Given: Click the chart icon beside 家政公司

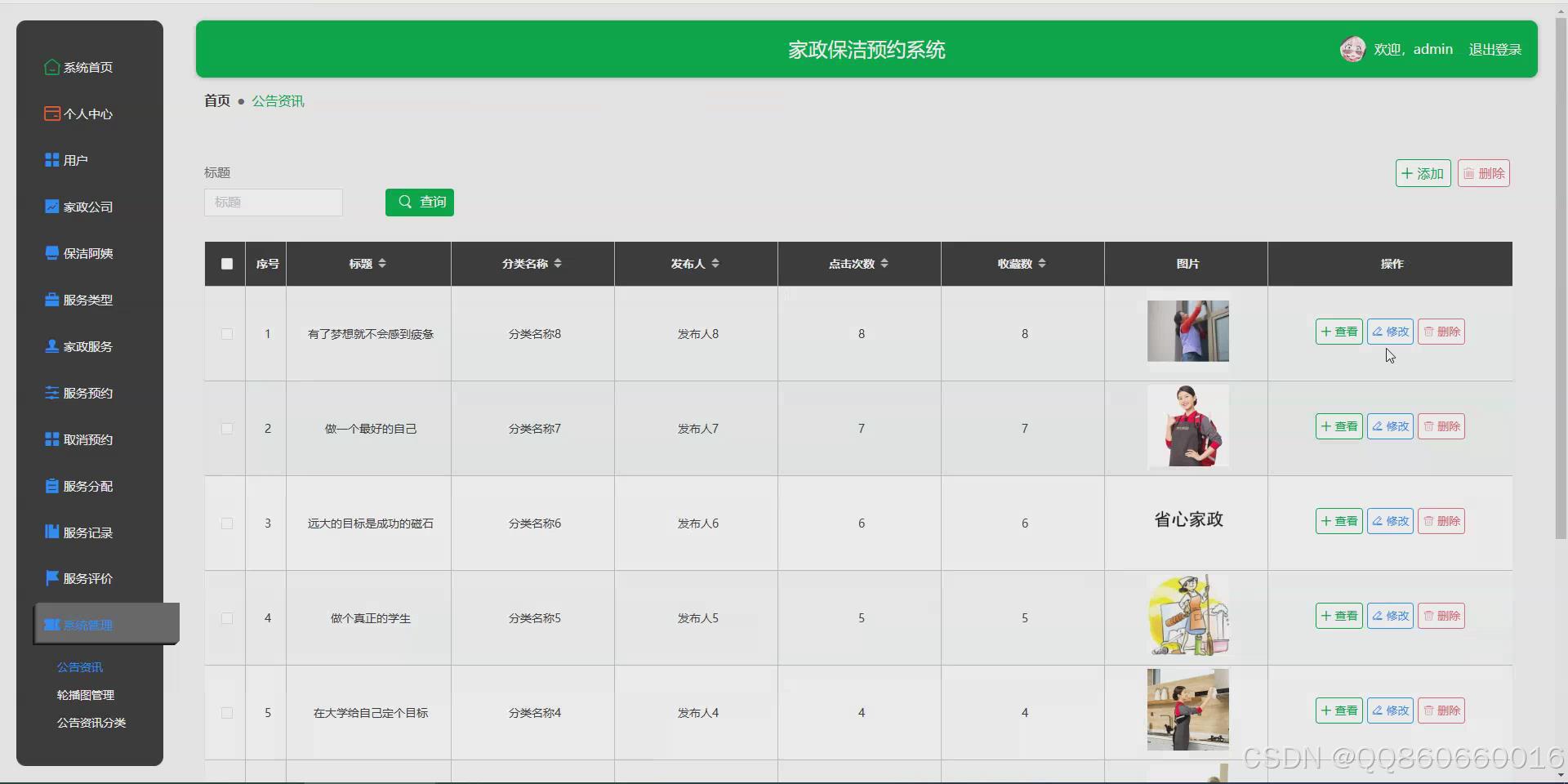Looking at the screenshot, I should (x=52, y=207).
